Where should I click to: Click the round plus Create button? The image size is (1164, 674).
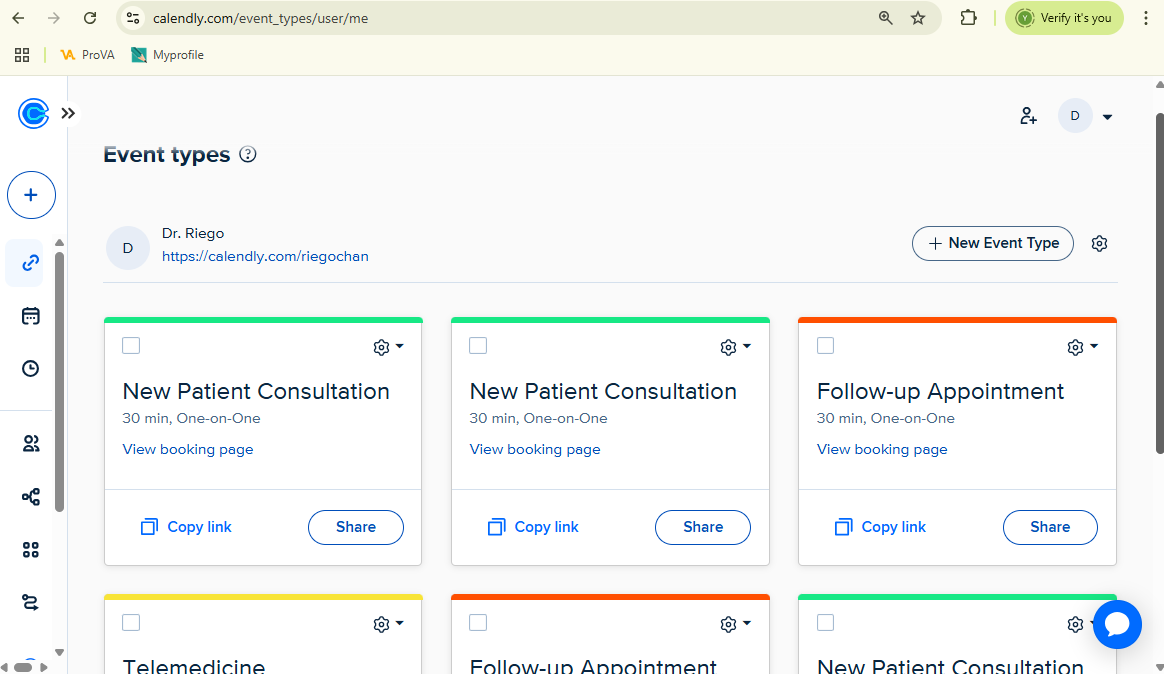click(x=31, y=195)
